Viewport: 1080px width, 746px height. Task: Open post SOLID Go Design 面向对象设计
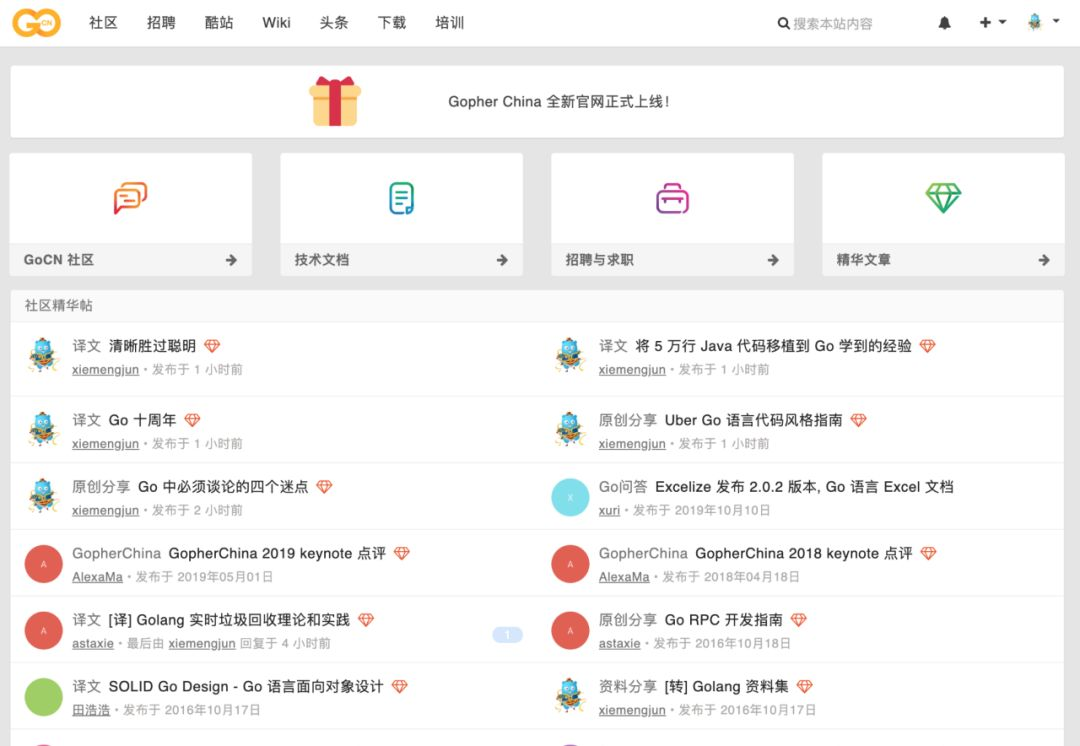(x=246, y=687)
